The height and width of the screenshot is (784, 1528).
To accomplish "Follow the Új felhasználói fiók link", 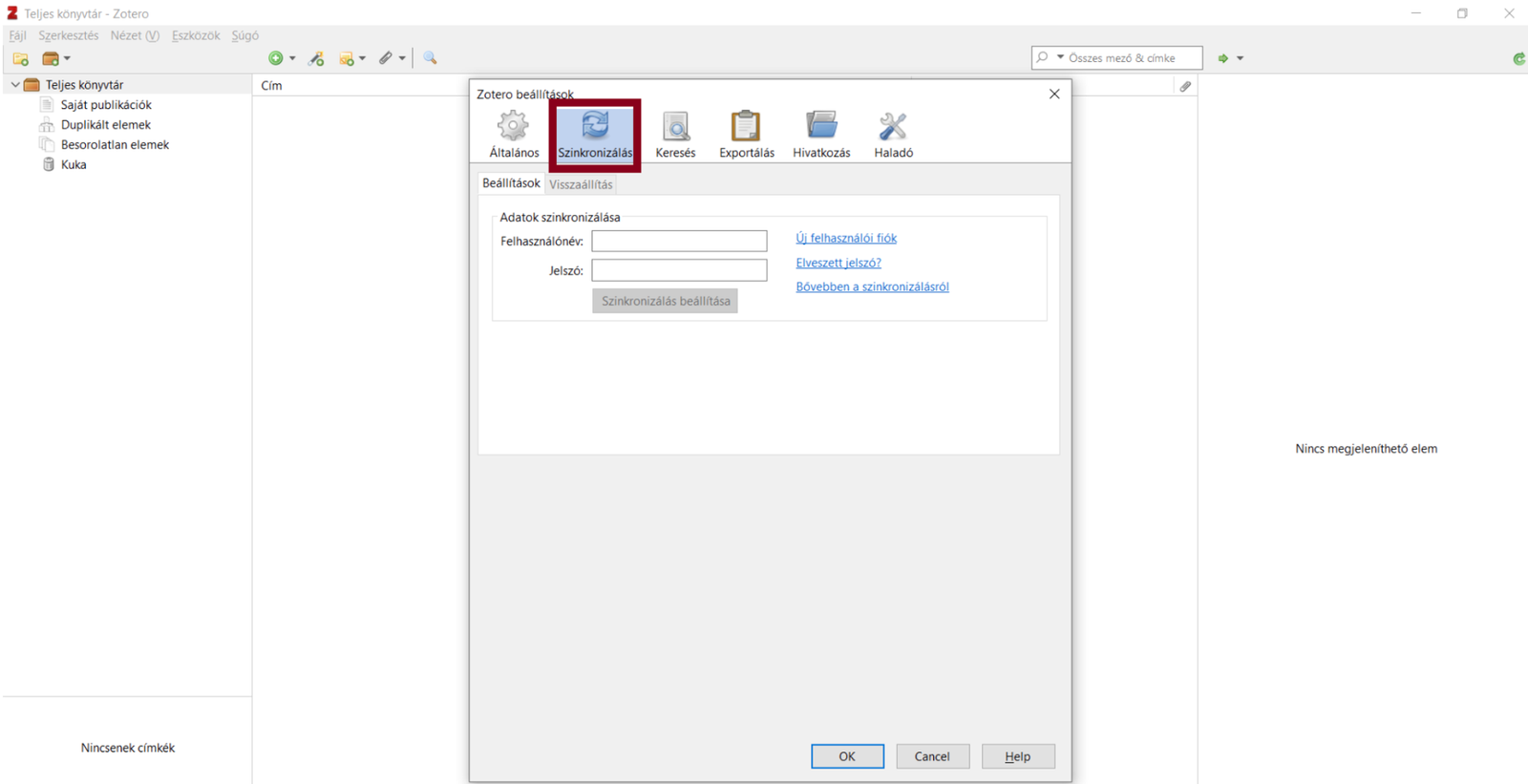I will (846, 239).
